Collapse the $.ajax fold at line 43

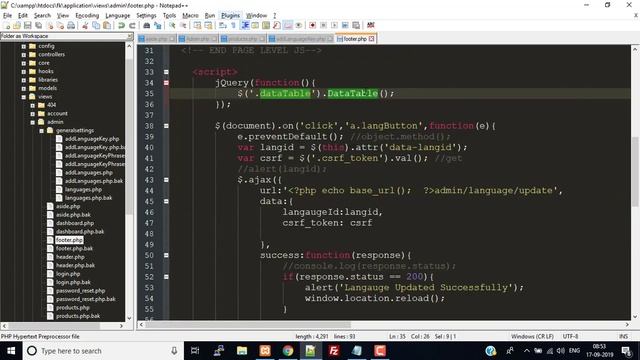click(x=166, y=180)
